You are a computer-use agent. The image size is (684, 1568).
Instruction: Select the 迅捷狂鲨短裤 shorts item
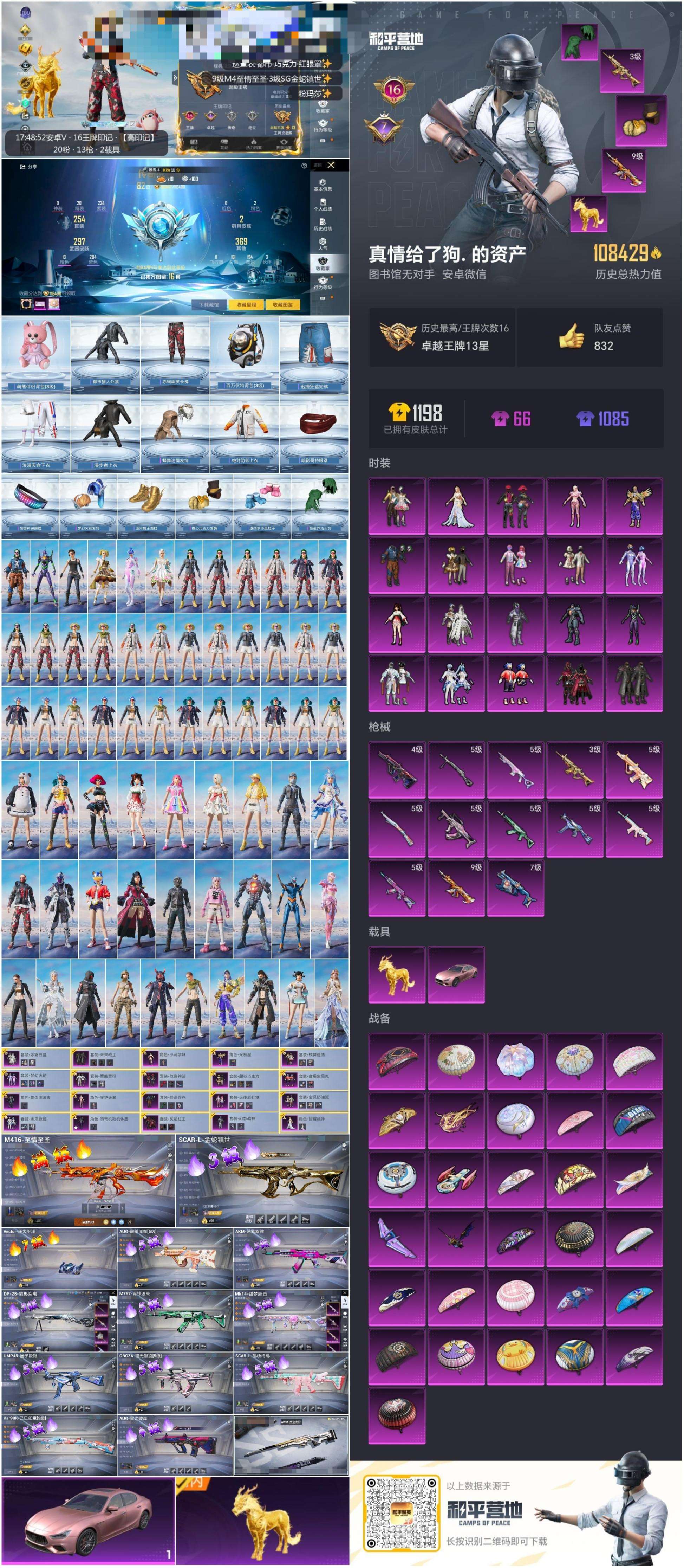[314, 355]
